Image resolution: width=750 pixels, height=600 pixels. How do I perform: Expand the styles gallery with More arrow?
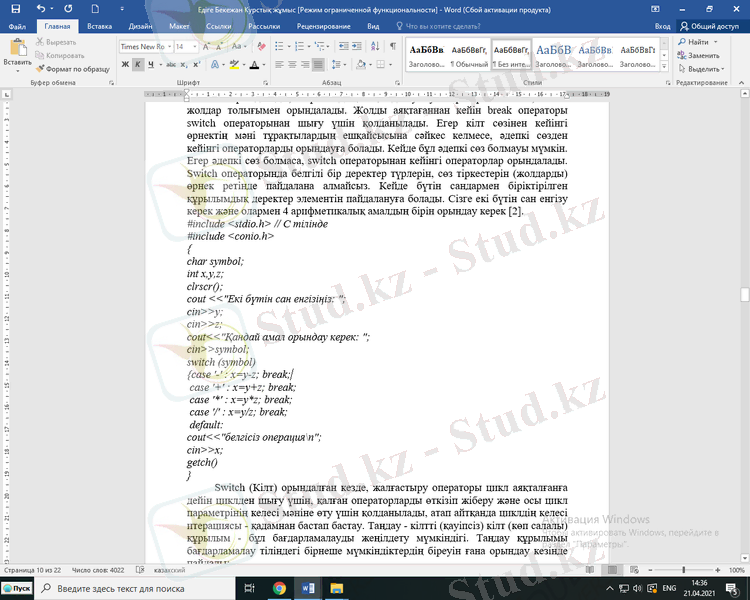(x=664, y=67)
